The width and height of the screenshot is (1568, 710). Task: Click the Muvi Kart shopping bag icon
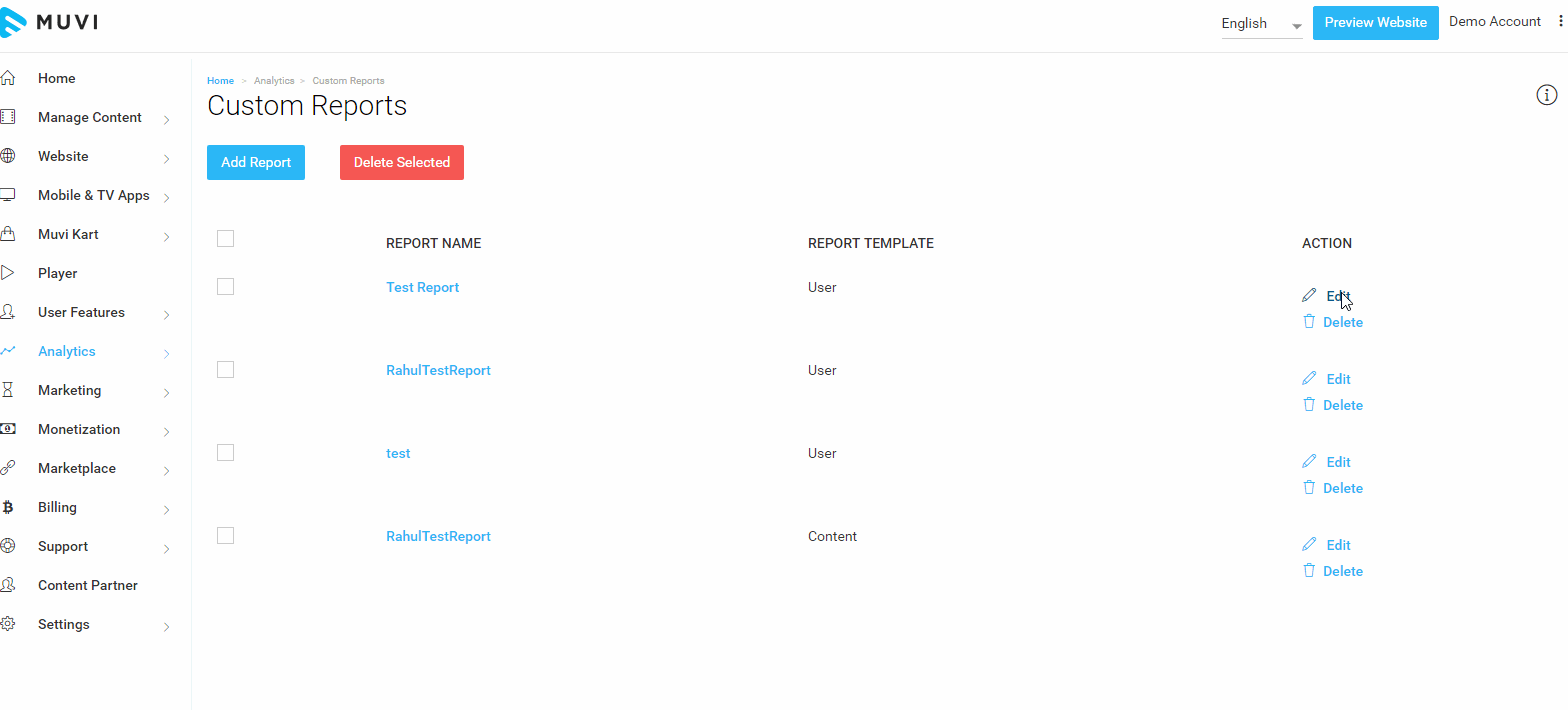tap(8, 234)
